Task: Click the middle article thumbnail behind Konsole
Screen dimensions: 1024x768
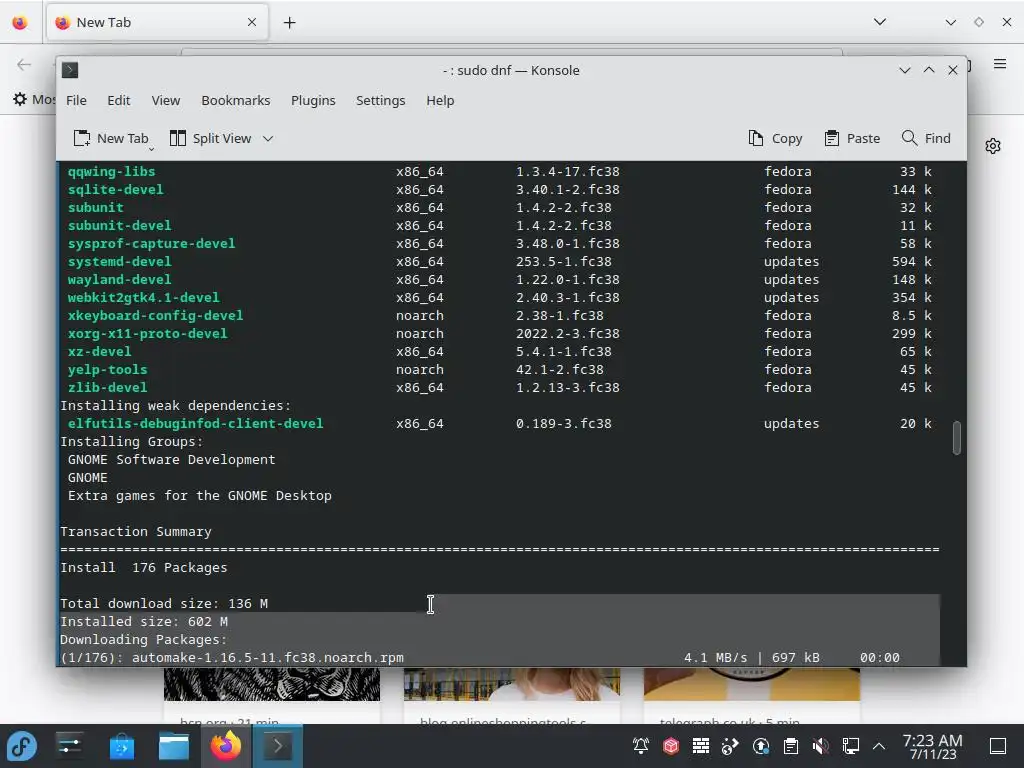Action: 511,684
